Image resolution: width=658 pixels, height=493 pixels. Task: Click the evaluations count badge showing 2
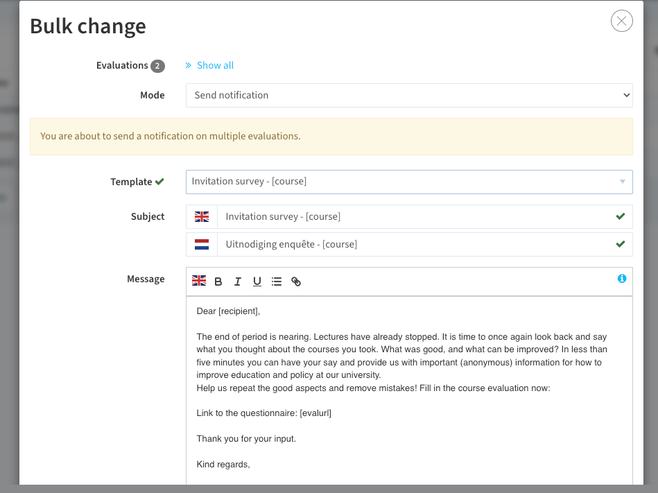(x=158, y=66)
